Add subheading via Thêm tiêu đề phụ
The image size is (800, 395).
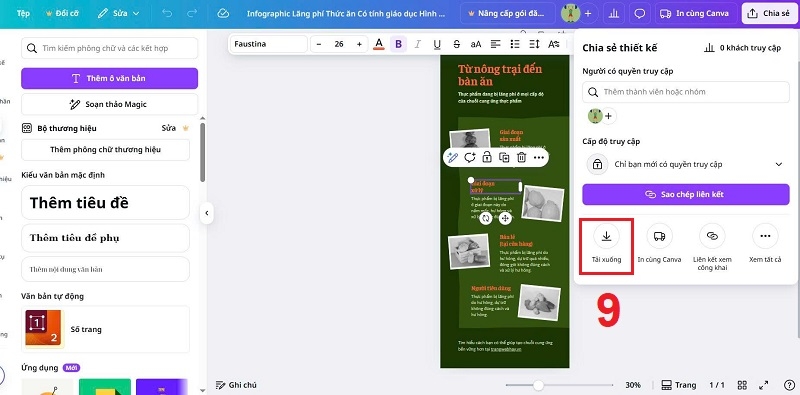coord(105,238)
